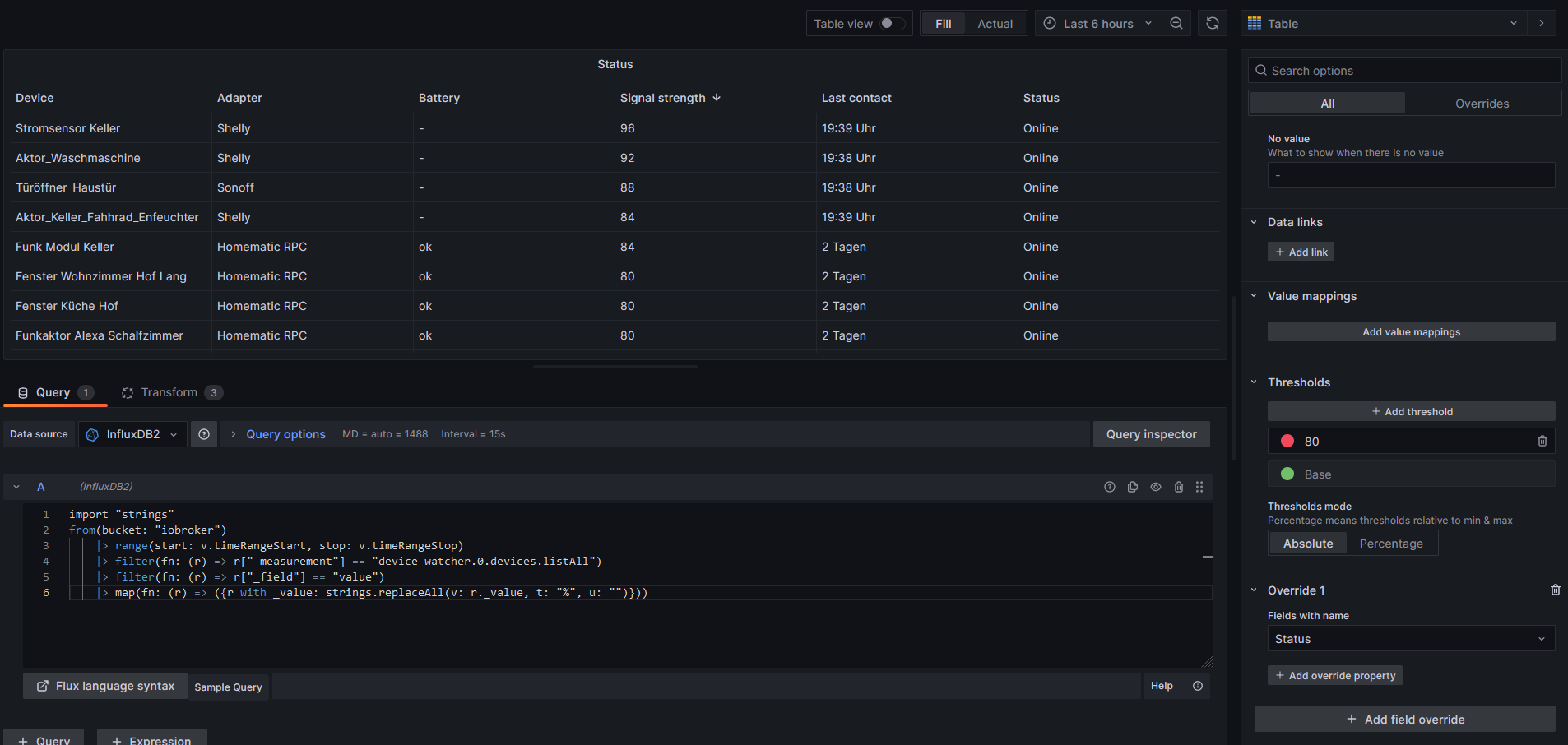Image resolution: width=1568 pixels, height=745 pixels.
Task: Click the editor resize handle corner
Action: pos(1207,662)
